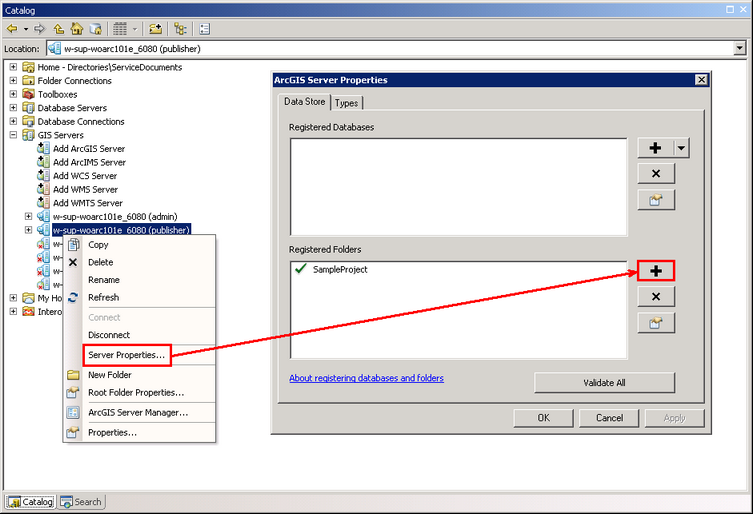Open the Back history dropdown arrow
753x514 pixels.
click(x=25, y=29)
